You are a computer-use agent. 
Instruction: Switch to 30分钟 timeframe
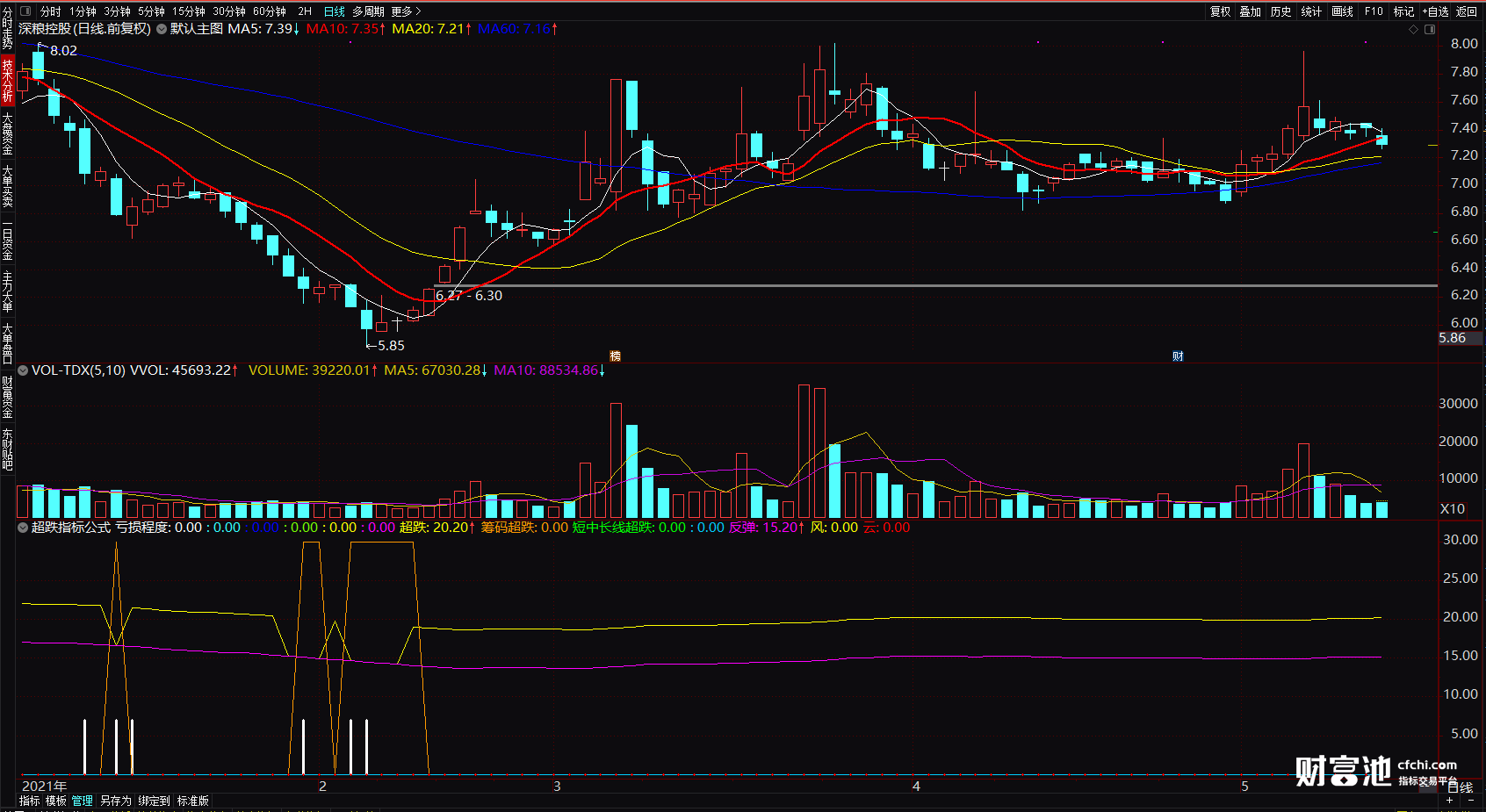pyautogui.click(x=229, y=11)
